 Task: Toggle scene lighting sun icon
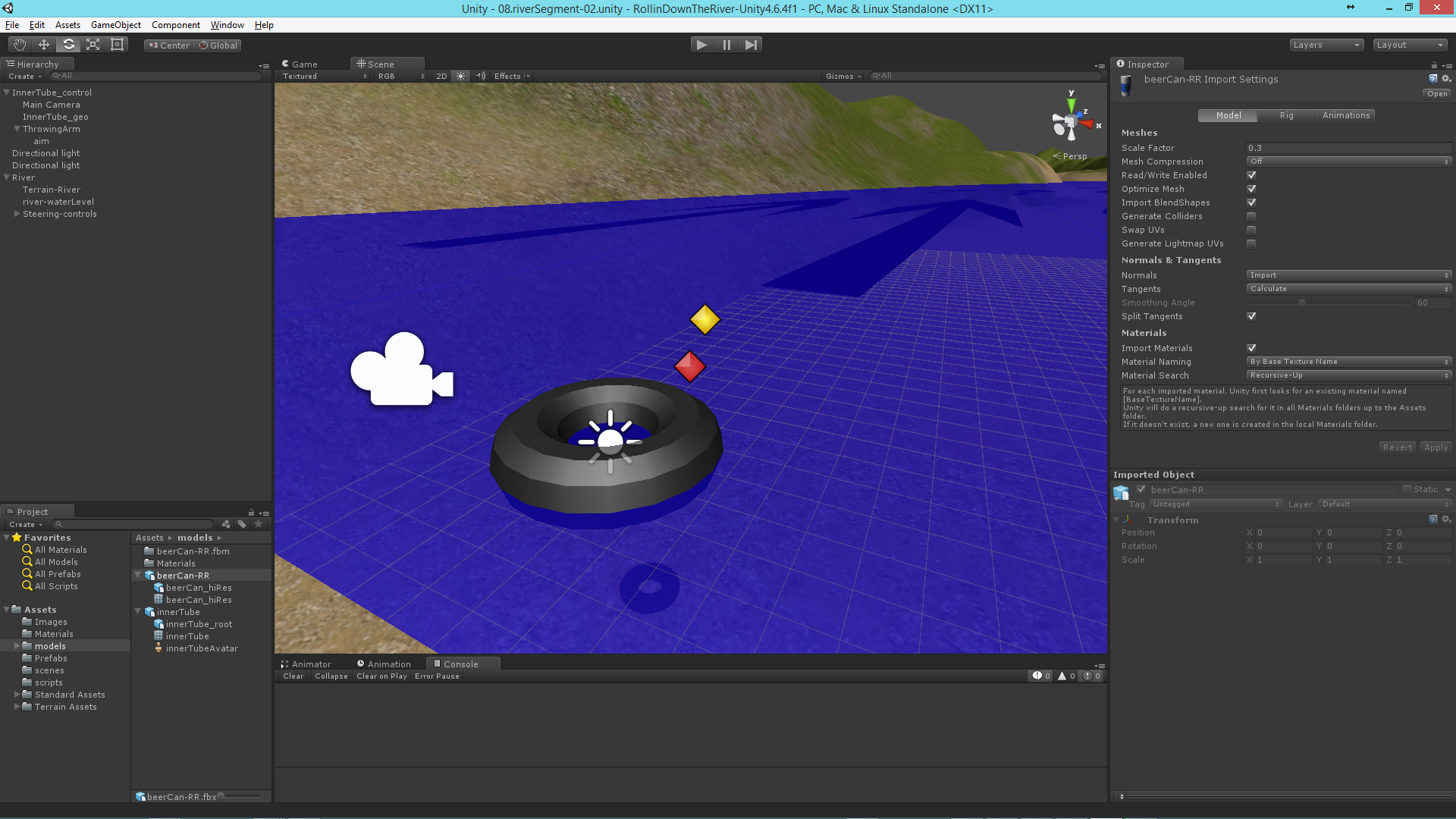coord(460,76)
